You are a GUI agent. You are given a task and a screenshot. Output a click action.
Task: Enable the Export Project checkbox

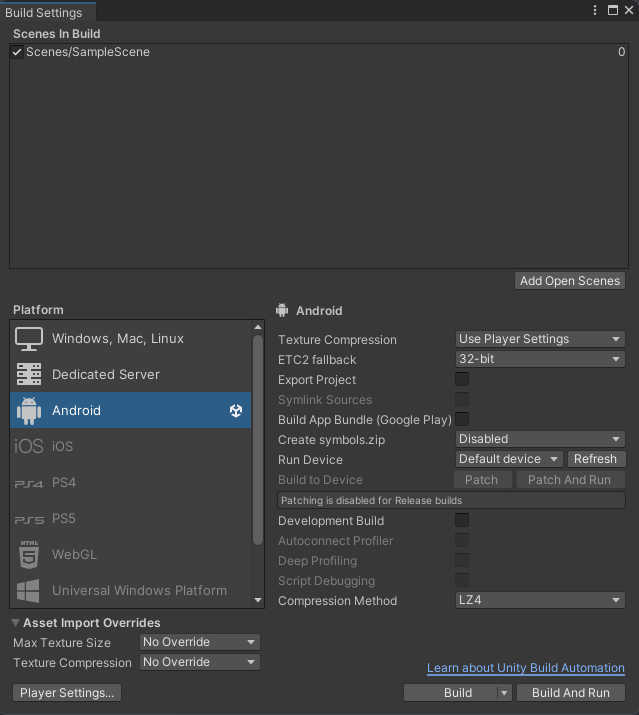(x=462, y=379)
